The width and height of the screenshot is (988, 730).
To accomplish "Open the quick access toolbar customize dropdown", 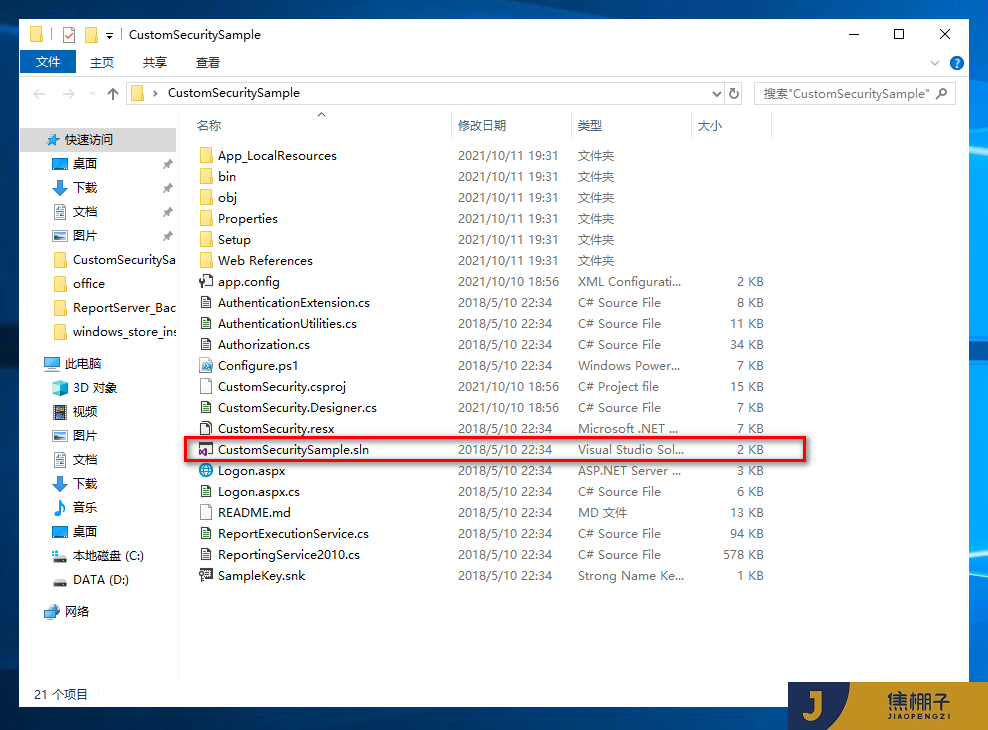I will [110, 34].
